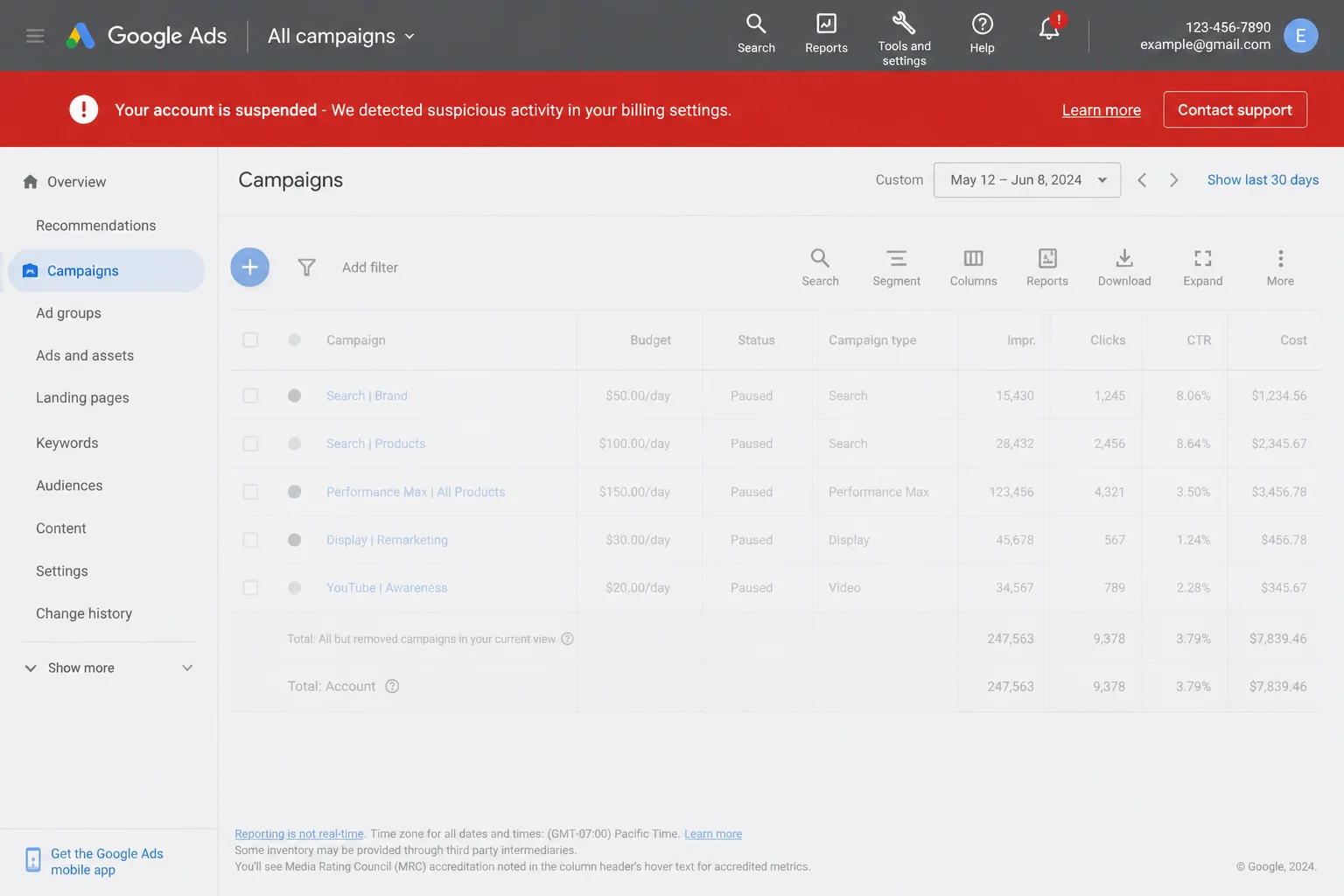Click the suspension warning exclamation icon
This screenshot has width=1344, height=896.
84,109
